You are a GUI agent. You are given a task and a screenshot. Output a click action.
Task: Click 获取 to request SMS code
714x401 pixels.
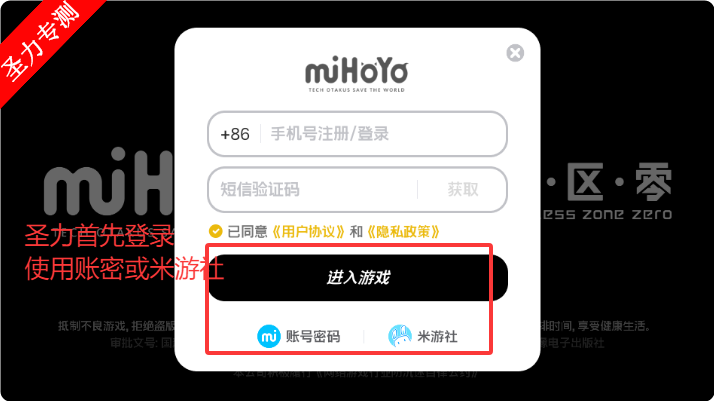coord(463,189)
